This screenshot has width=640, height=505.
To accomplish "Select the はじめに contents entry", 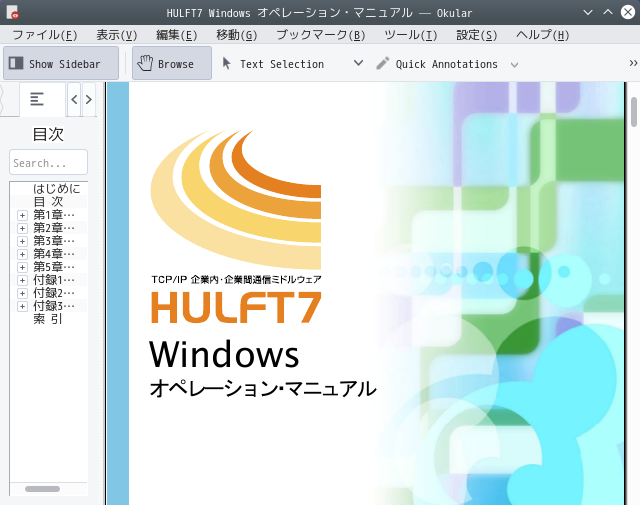I will coord(57,189).
